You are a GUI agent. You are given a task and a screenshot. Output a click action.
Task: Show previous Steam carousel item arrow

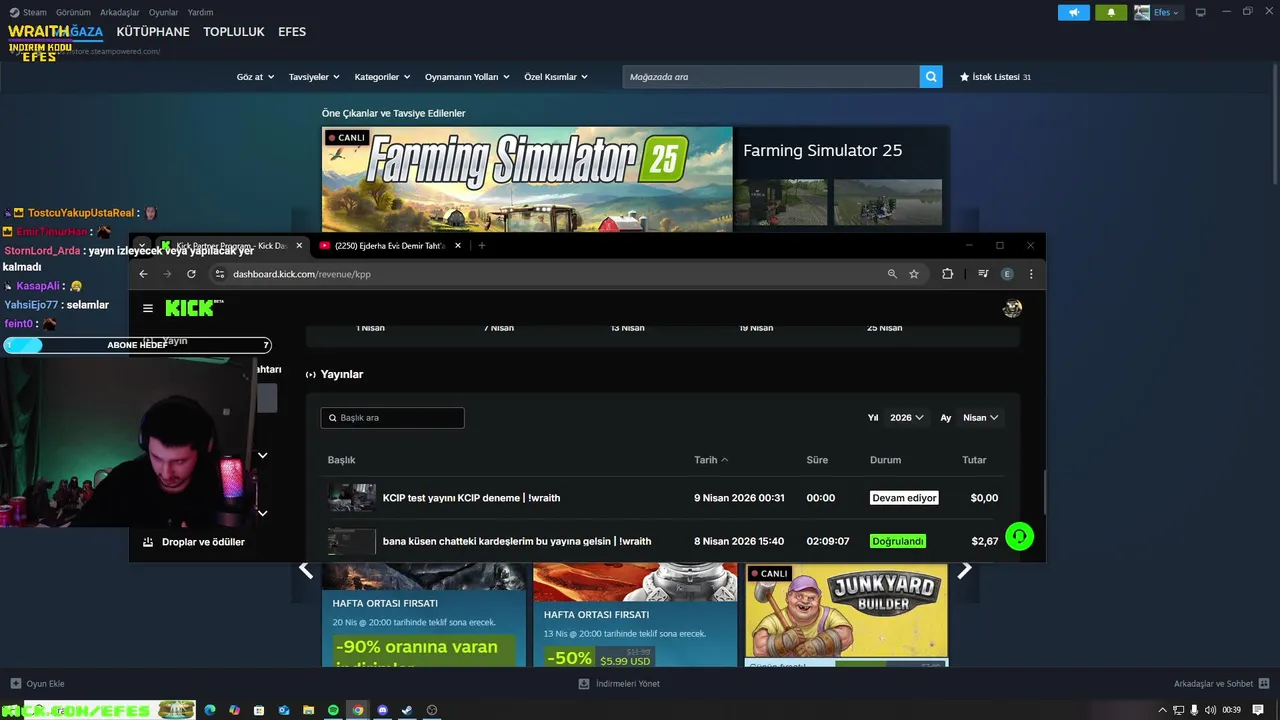[306, 570]
